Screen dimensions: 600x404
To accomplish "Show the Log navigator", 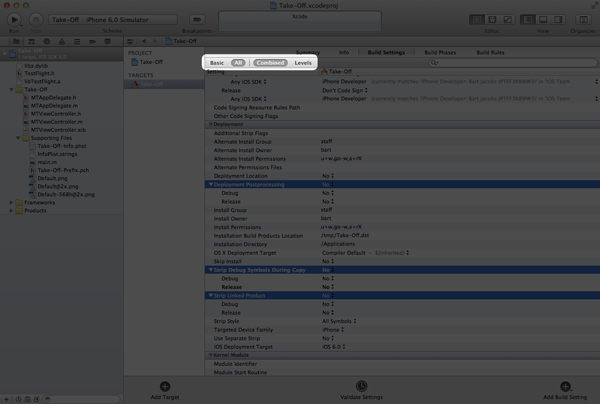I will click(x=108, y=41).
